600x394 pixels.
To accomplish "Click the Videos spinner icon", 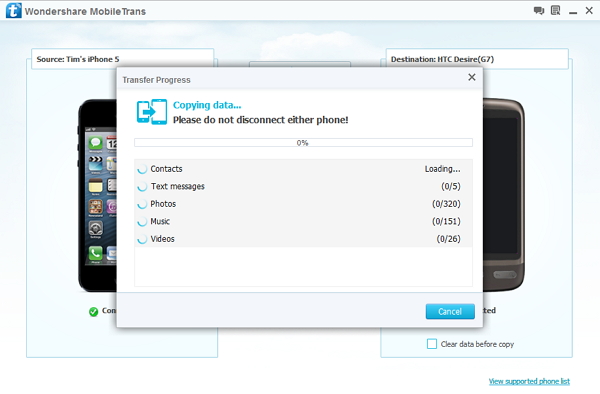I will [x=142, y=239].
